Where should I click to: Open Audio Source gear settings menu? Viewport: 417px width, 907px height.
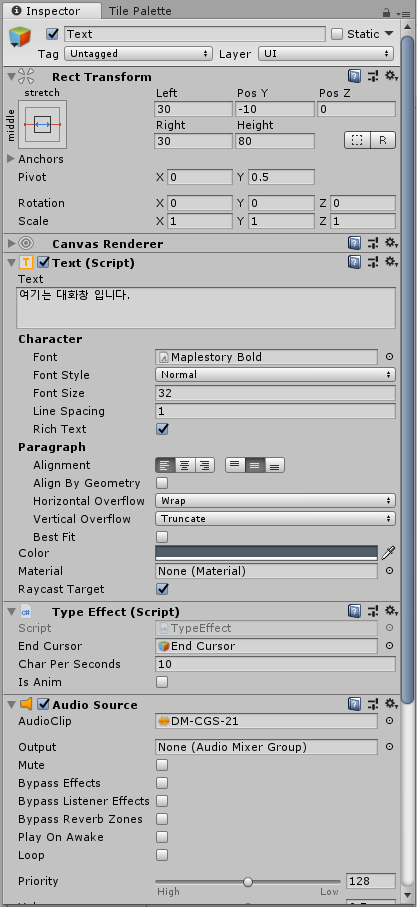coord(392,705)
